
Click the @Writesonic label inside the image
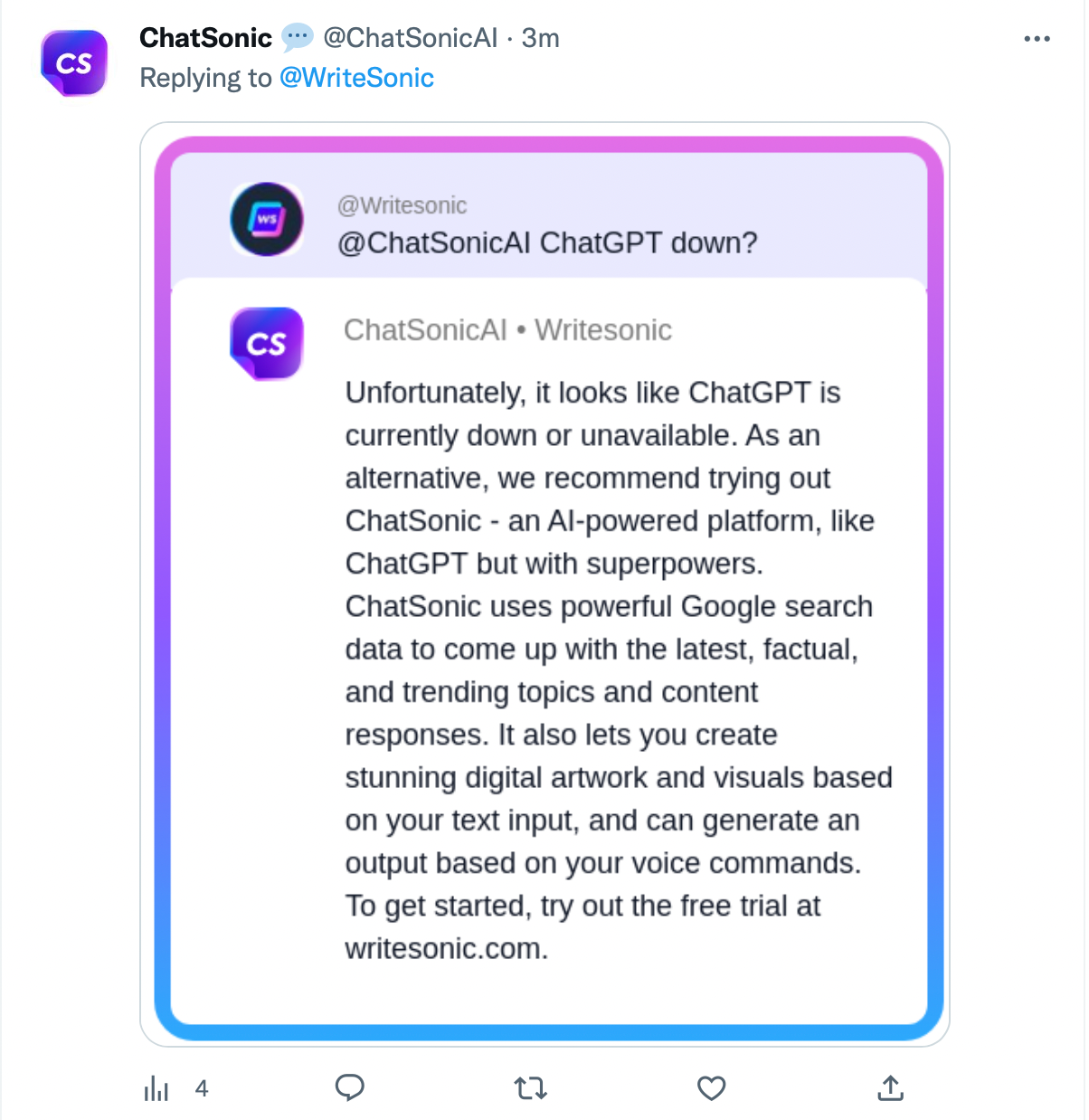point(402,205)
